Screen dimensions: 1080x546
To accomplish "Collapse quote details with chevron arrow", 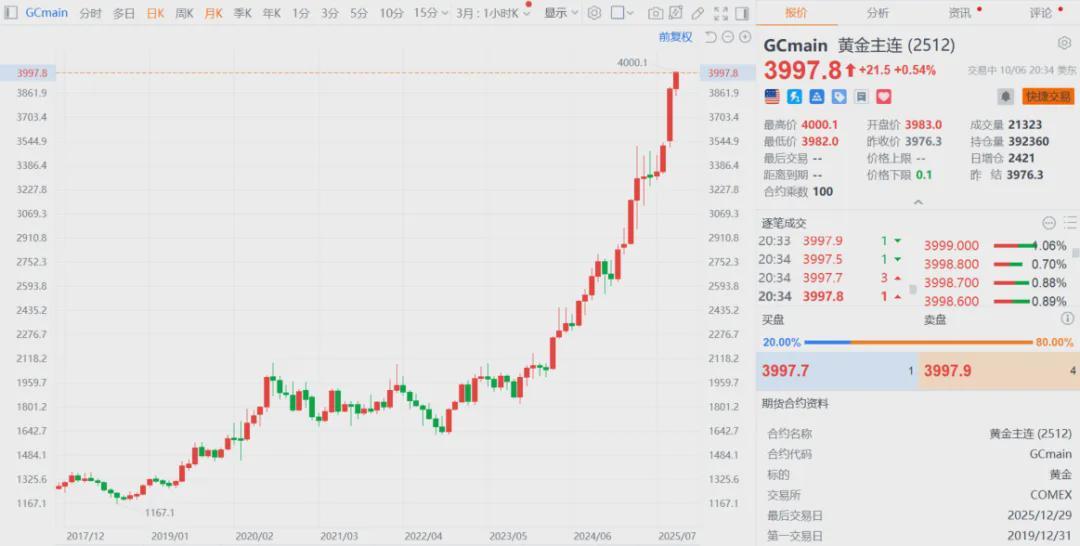I will (x=917, y=203).
